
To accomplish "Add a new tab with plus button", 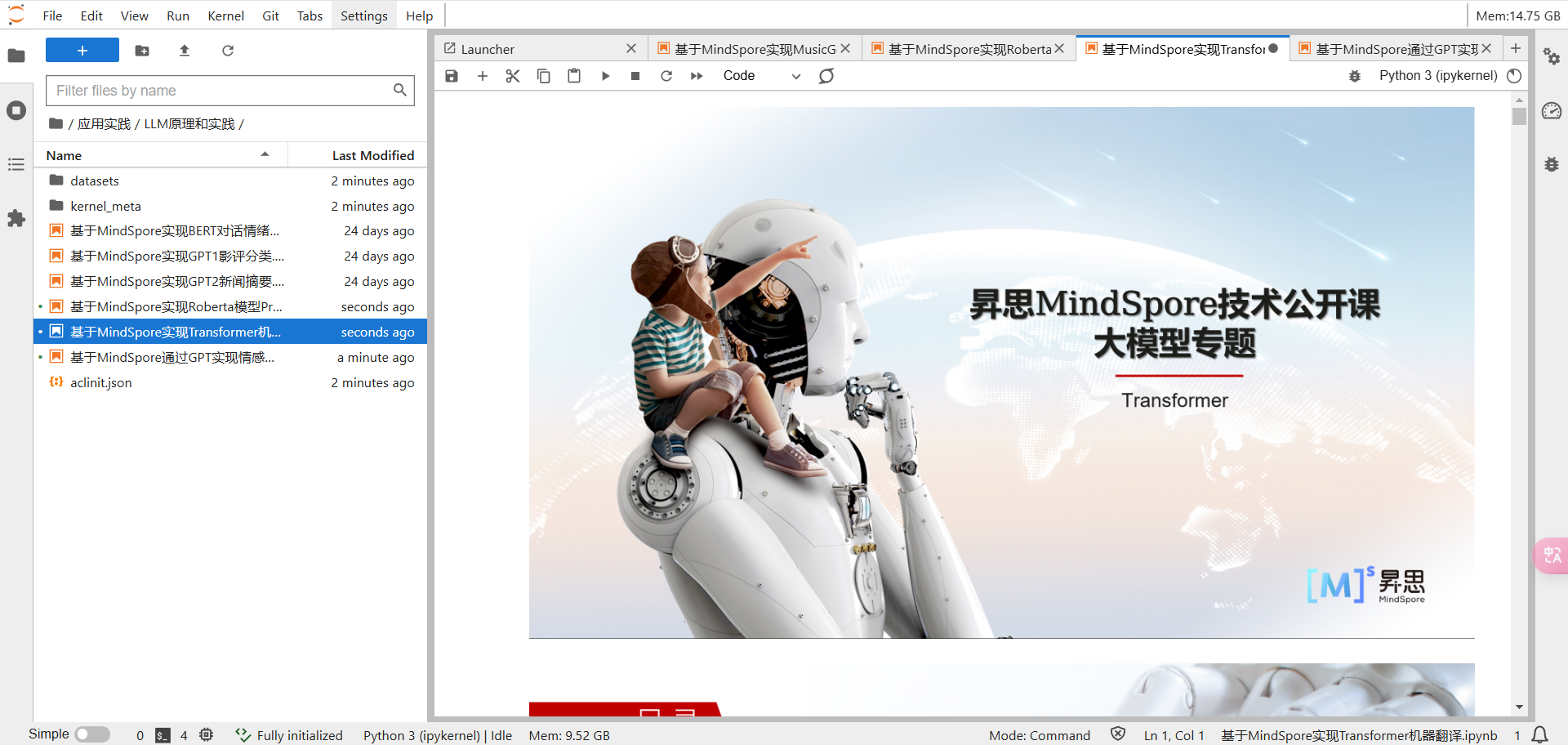I will point(1516,49).
